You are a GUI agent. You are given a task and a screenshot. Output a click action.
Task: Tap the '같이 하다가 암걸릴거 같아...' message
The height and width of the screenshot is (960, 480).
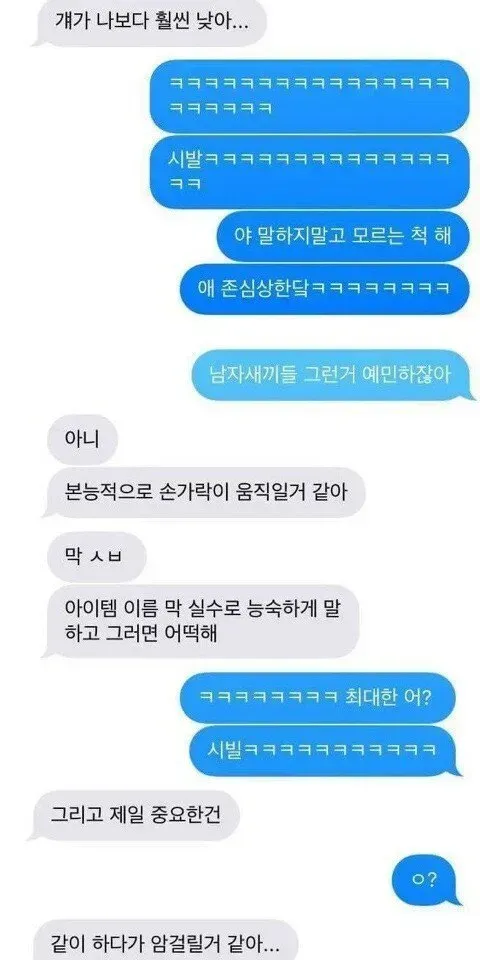(x=165, y=940)
